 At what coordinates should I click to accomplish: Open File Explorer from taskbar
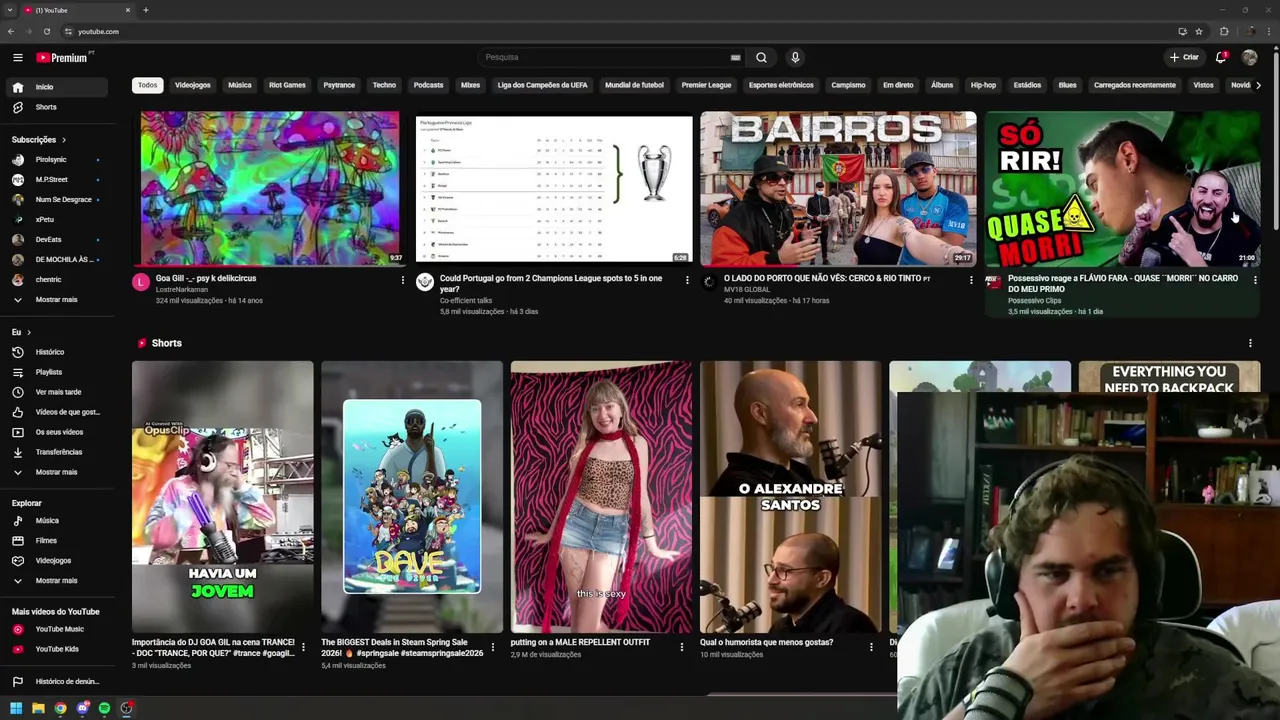point(38,709)
